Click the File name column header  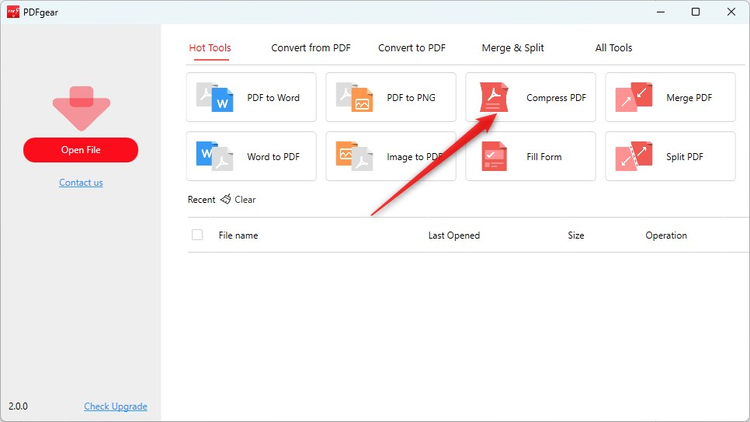coord(238,235)
